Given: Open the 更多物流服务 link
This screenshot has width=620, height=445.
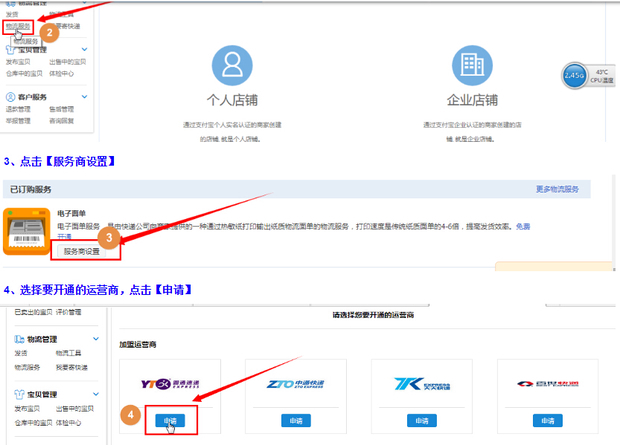Looking at the screenshot, I should point(566,189).
